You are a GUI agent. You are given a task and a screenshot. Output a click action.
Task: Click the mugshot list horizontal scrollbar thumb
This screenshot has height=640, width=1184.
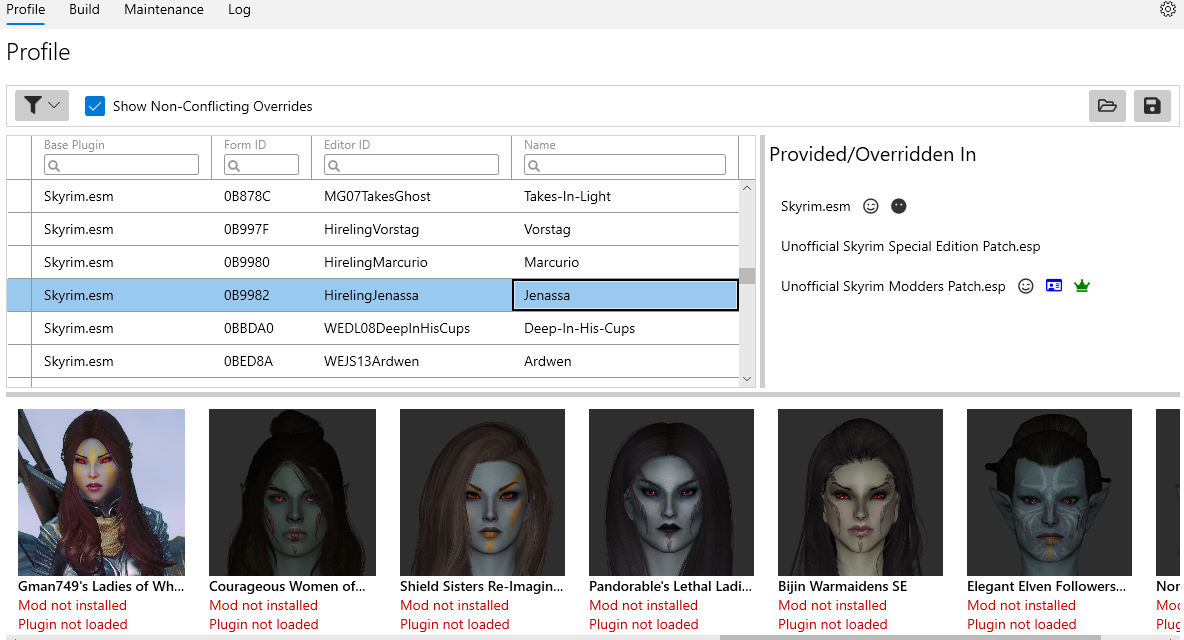910,637
